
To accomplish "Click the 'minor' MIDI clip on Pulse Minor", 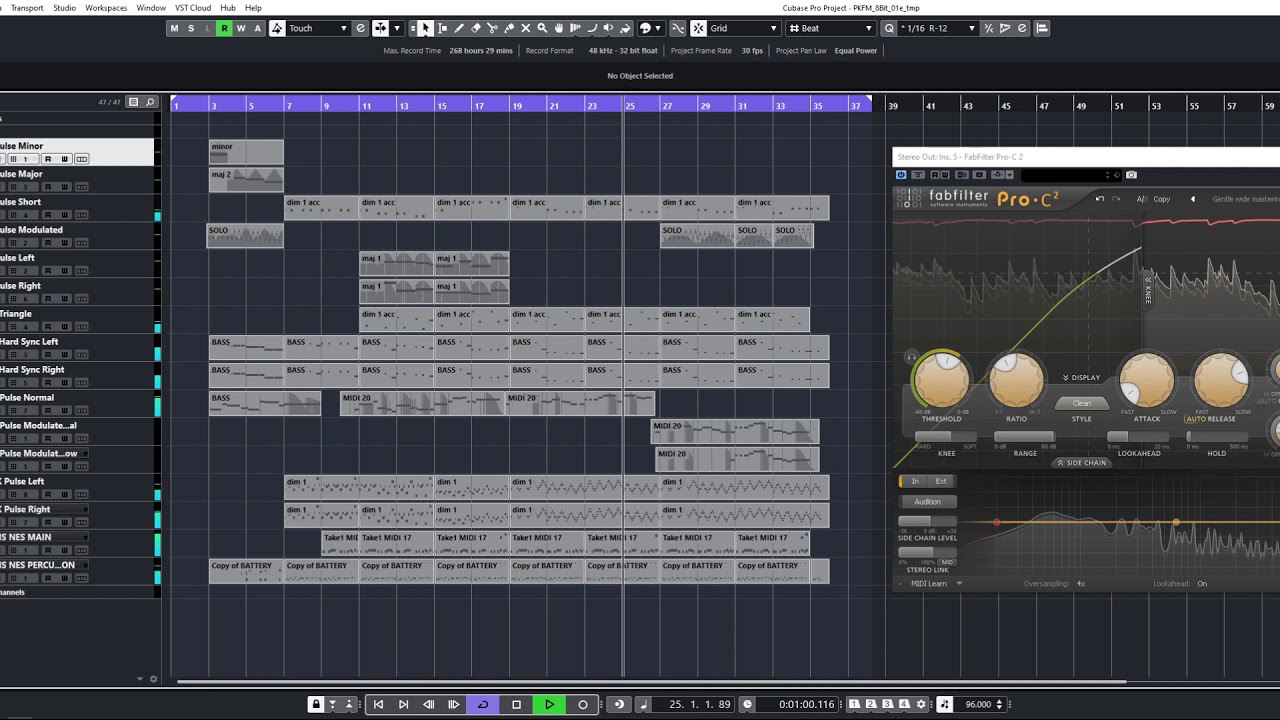I will tap(246, 152).
